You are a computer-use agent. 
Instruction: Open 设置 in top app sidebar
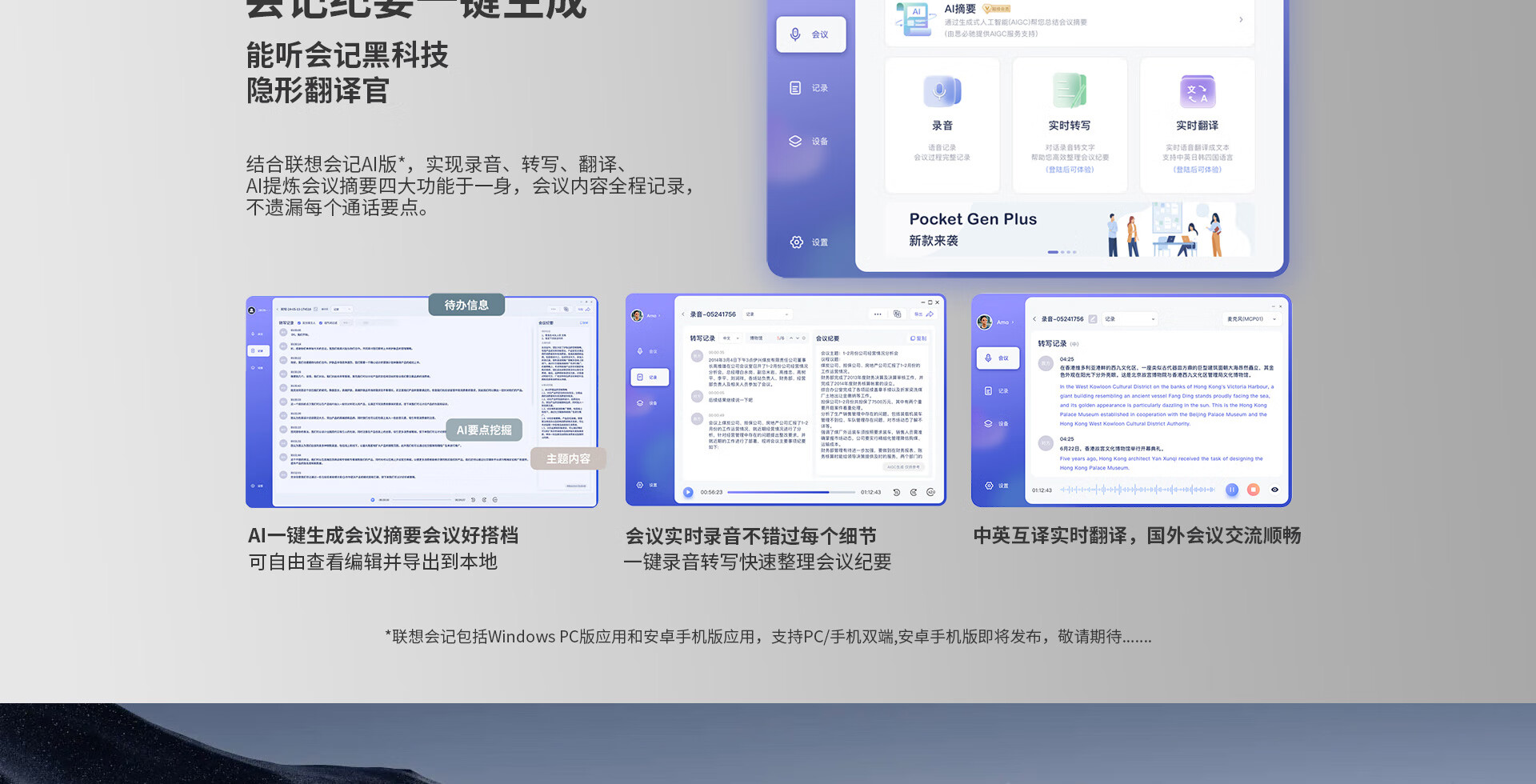point(810,242)
